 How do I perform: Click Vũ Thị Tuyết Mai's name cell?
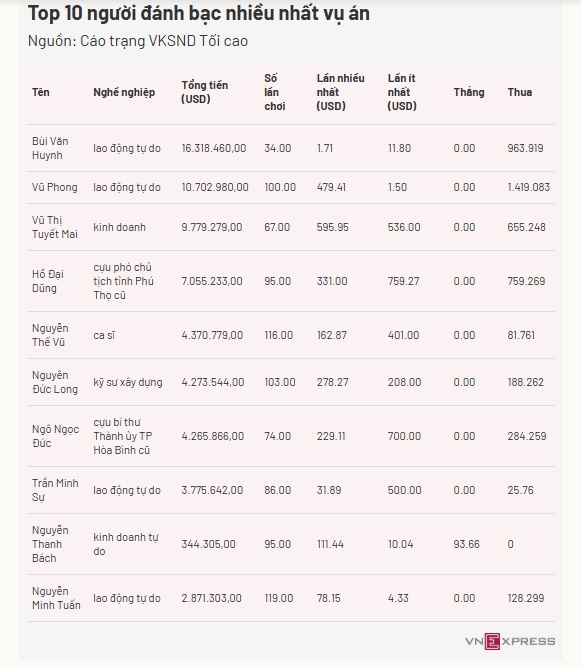[x=54, y=227]
